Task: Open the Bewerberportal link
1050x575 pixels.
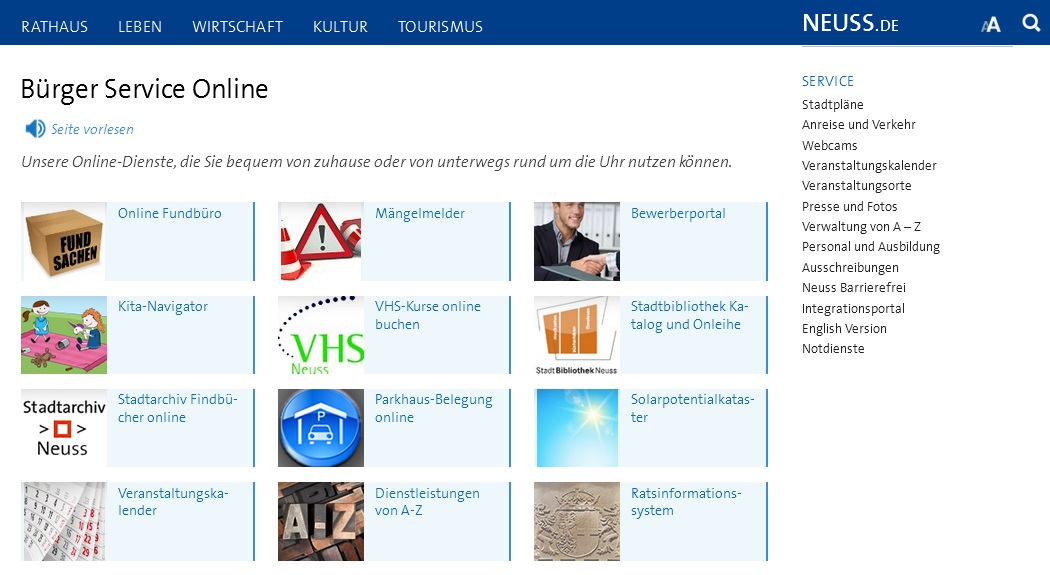Action: 678,213
